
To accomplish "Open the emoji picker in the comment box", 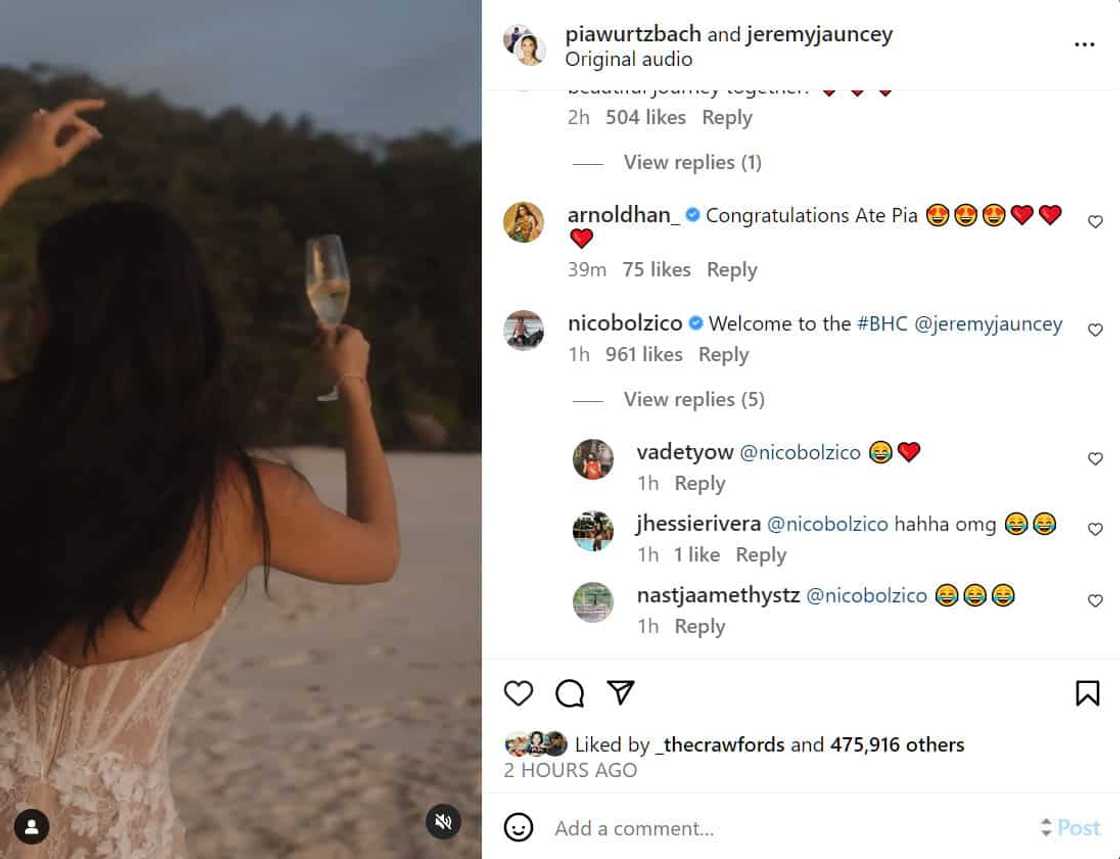I will click(518, 828).
